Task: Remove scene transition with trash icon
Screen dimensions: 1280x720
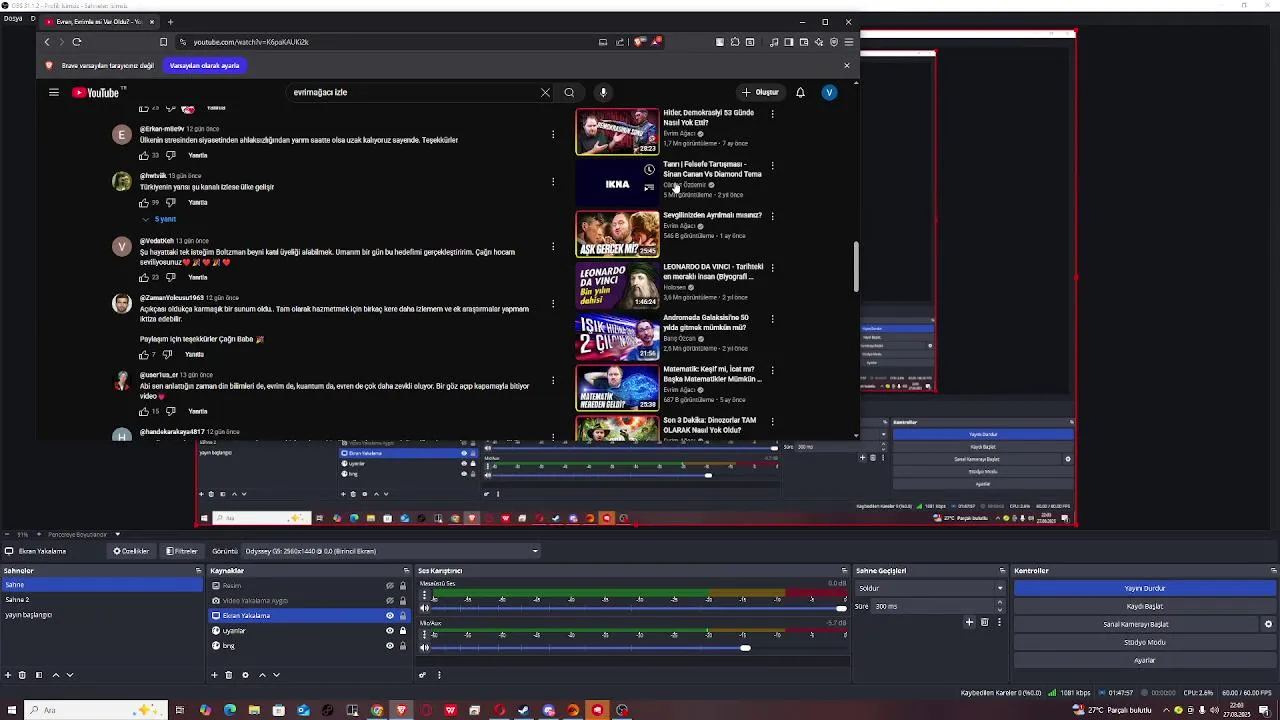Action: (x=984, y=622)
